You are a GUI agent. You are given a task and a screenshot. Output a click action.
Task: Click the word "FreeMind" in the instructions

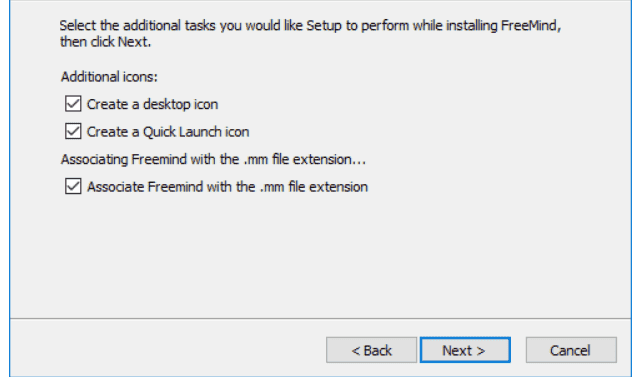point(529,25)
